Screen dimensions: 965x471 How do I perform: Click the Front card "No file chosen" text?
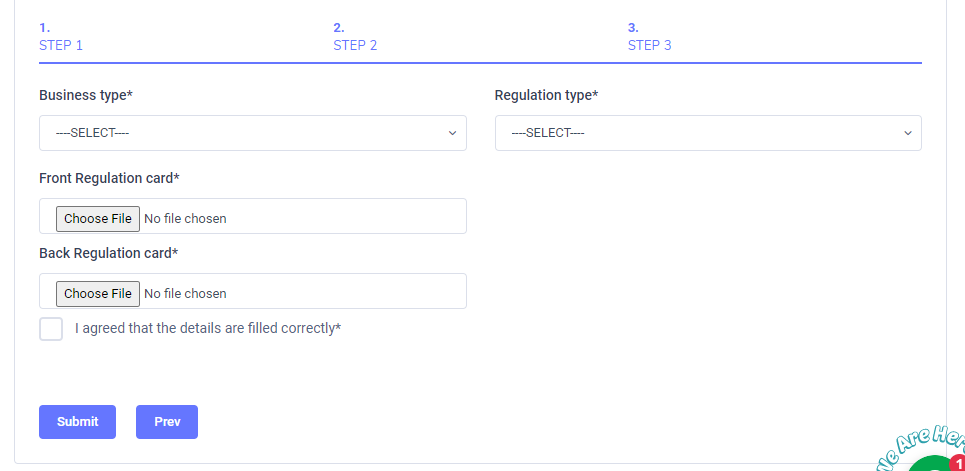[185, 218]
